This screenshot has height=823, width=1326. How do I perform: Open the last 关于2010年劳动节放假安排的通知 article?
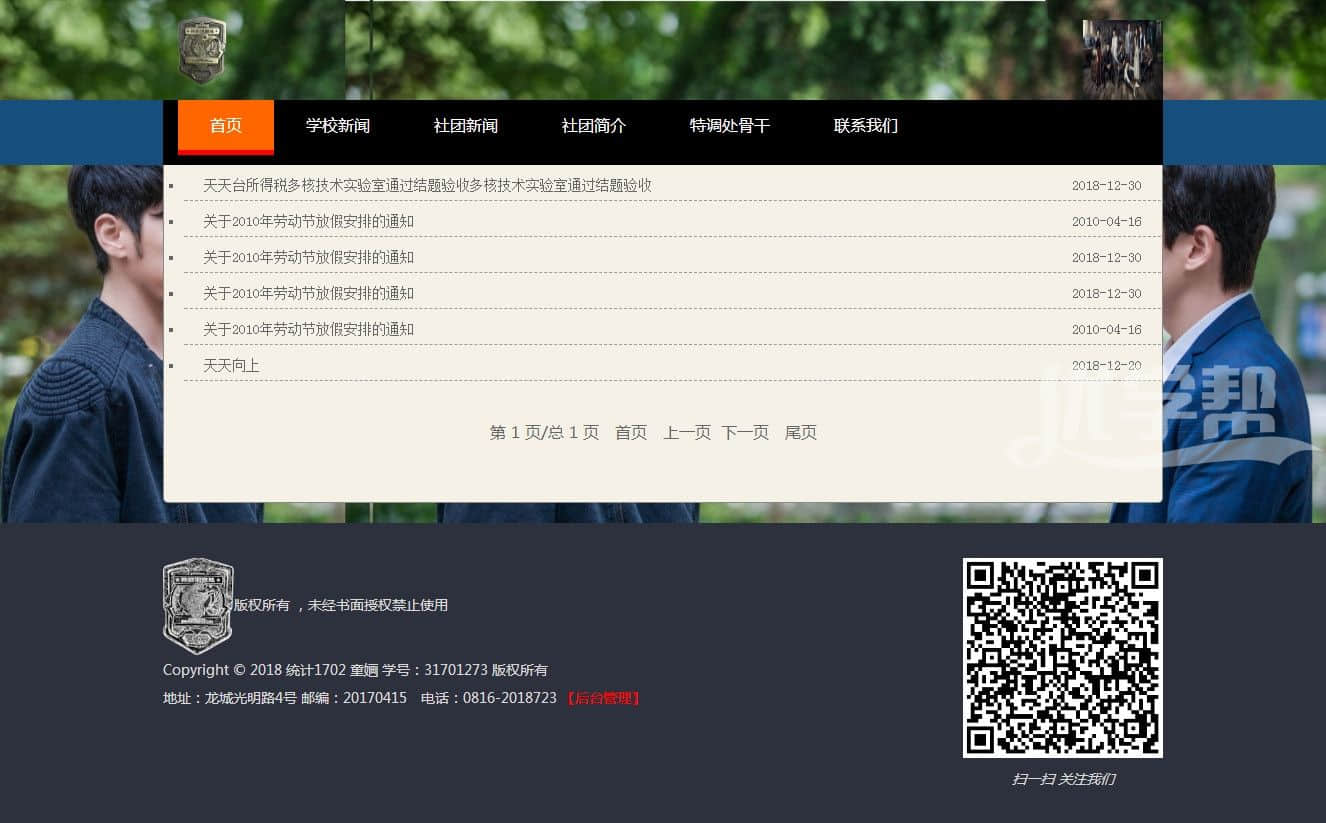click(x=308, y=329)
